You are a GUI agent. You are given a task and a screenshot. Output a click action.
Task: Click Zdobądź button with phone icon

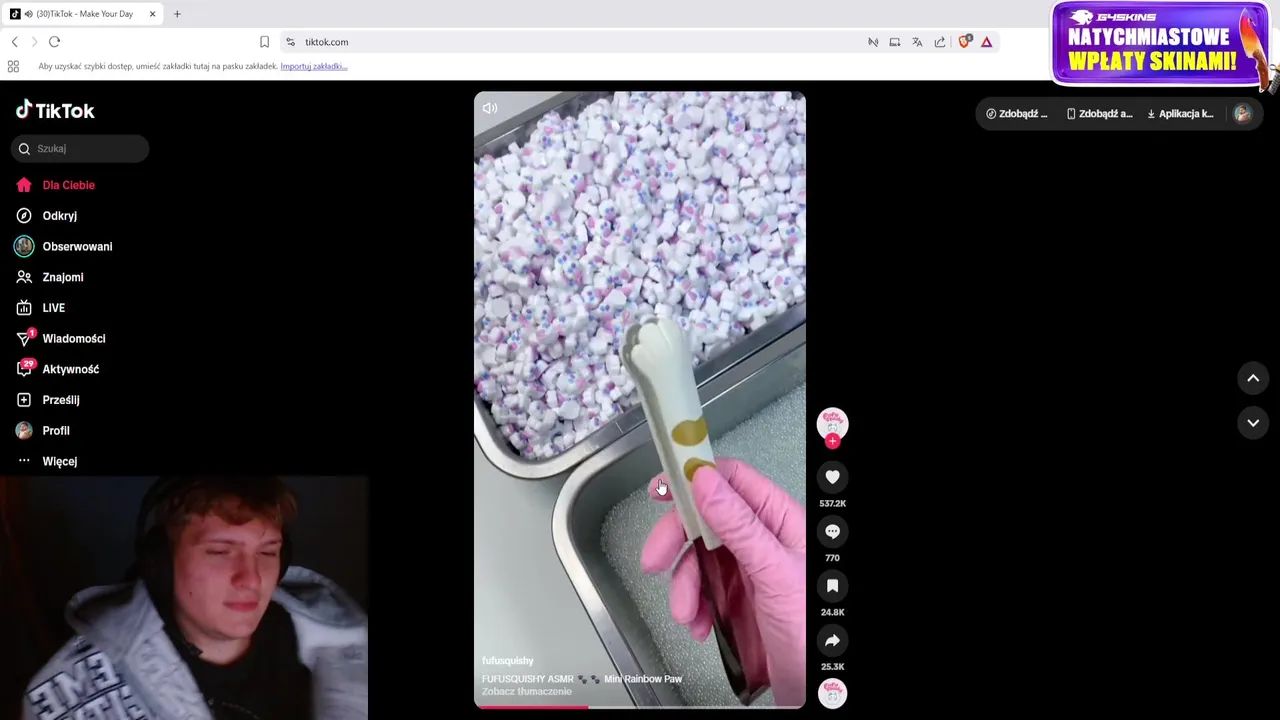coord(1100,114)
